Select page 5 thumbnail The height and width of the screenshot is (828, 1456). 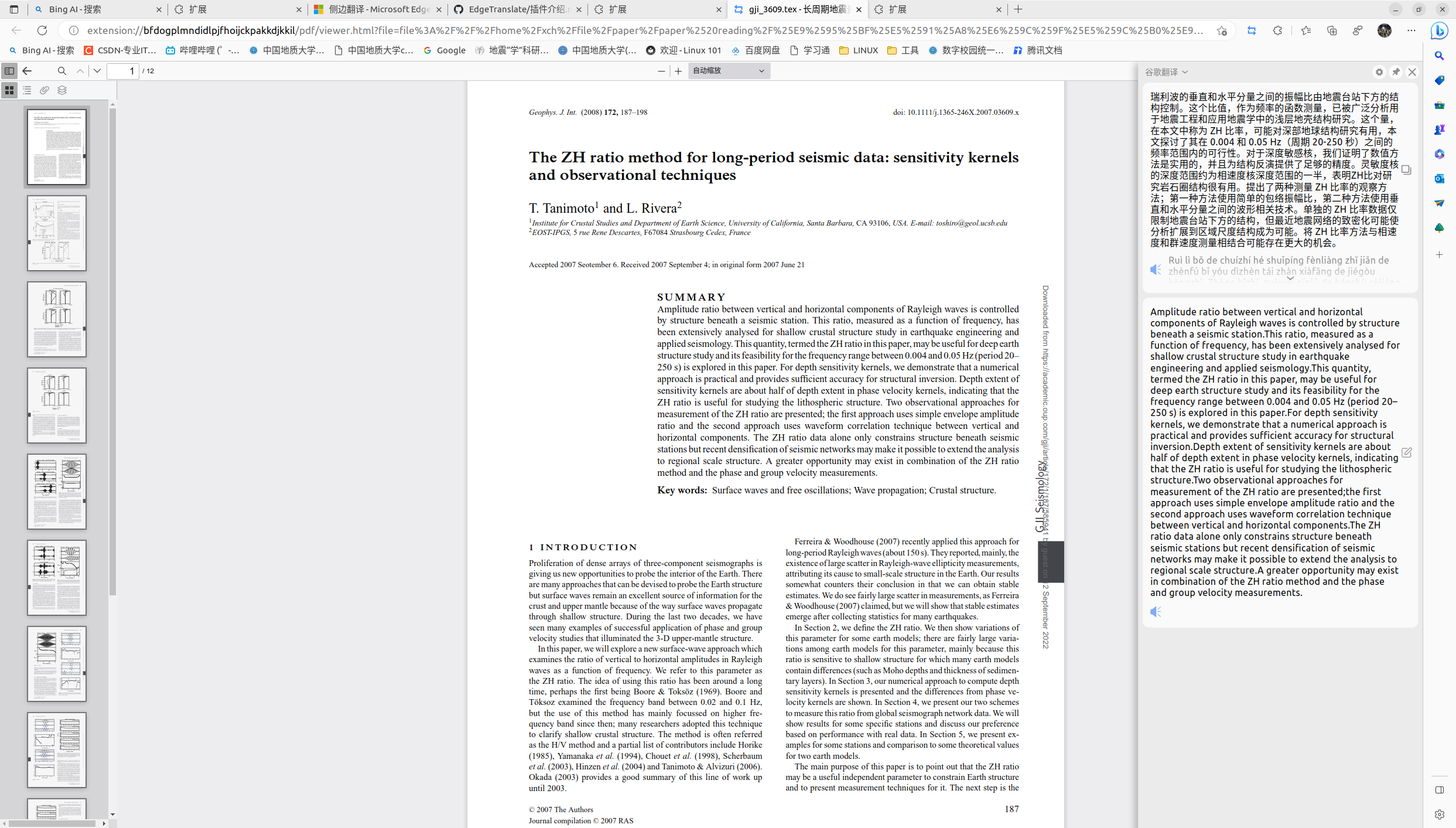pos(57,492)
